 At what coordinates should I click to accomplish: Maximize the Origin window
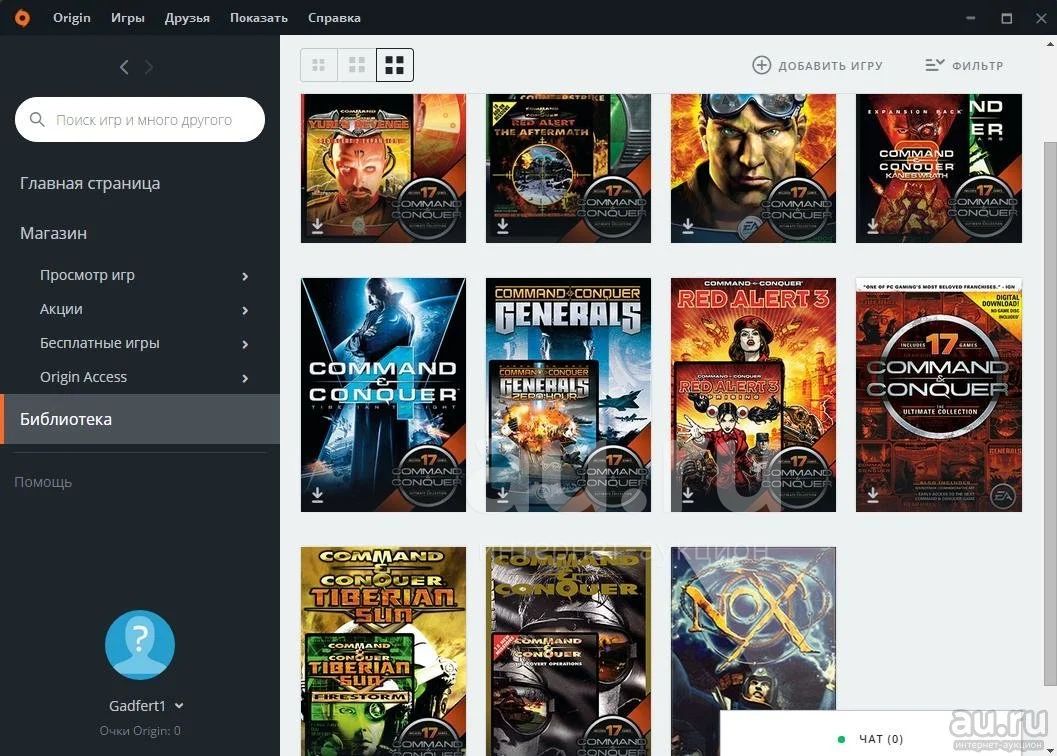pyautogui.click(x=1006, y=18)
